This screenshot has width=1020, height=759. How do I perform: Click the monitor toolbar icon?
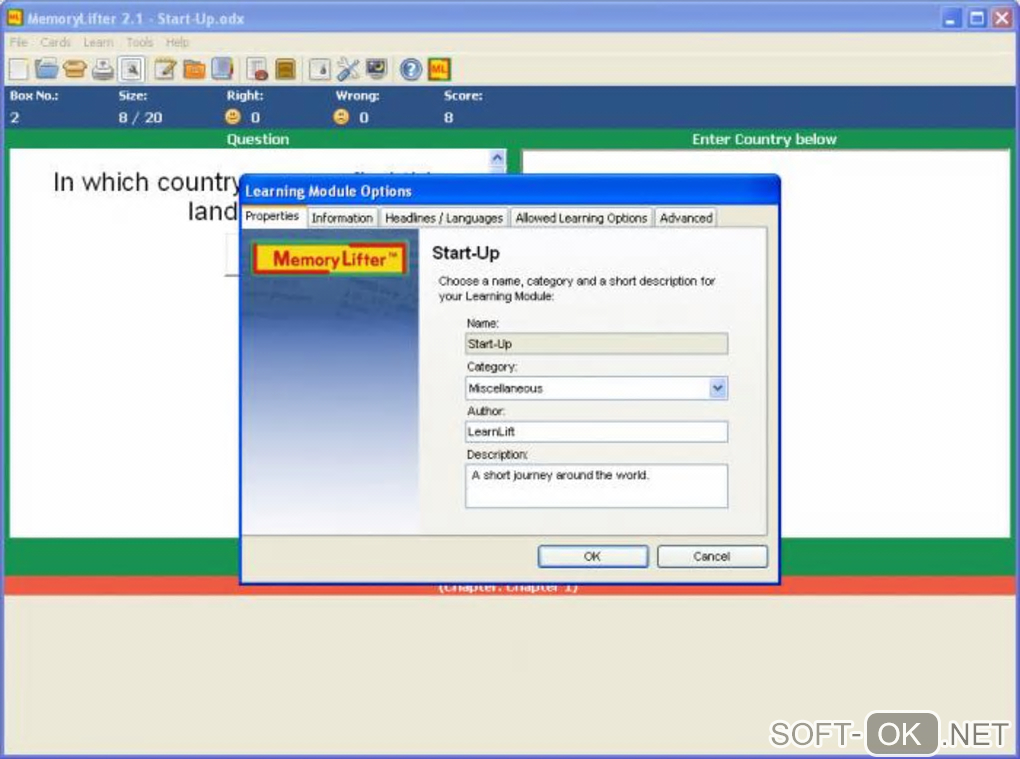pyautogui.click(x=377, y=68)
